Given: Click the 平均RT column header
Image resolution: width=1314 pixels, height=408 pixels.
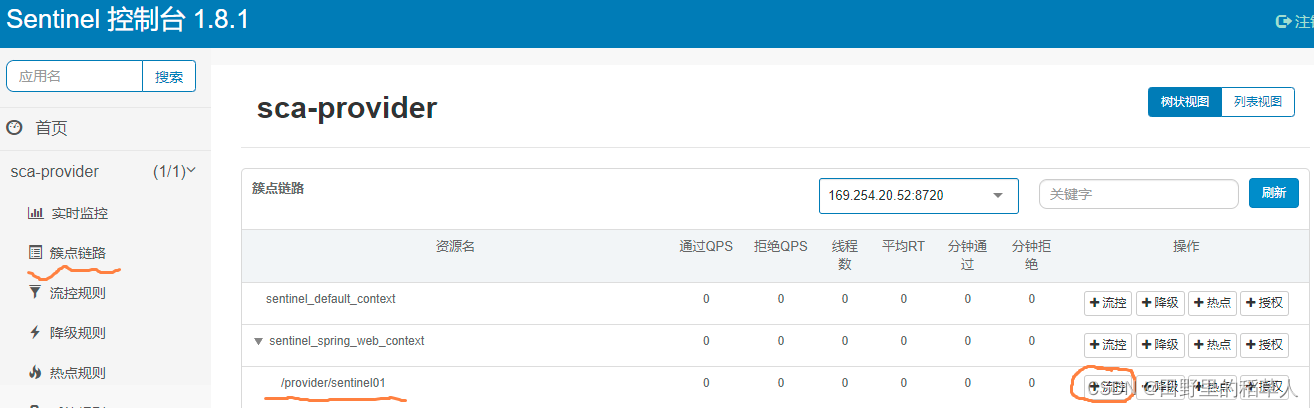Looking at the screenshot, I should (x=903, y=246).
